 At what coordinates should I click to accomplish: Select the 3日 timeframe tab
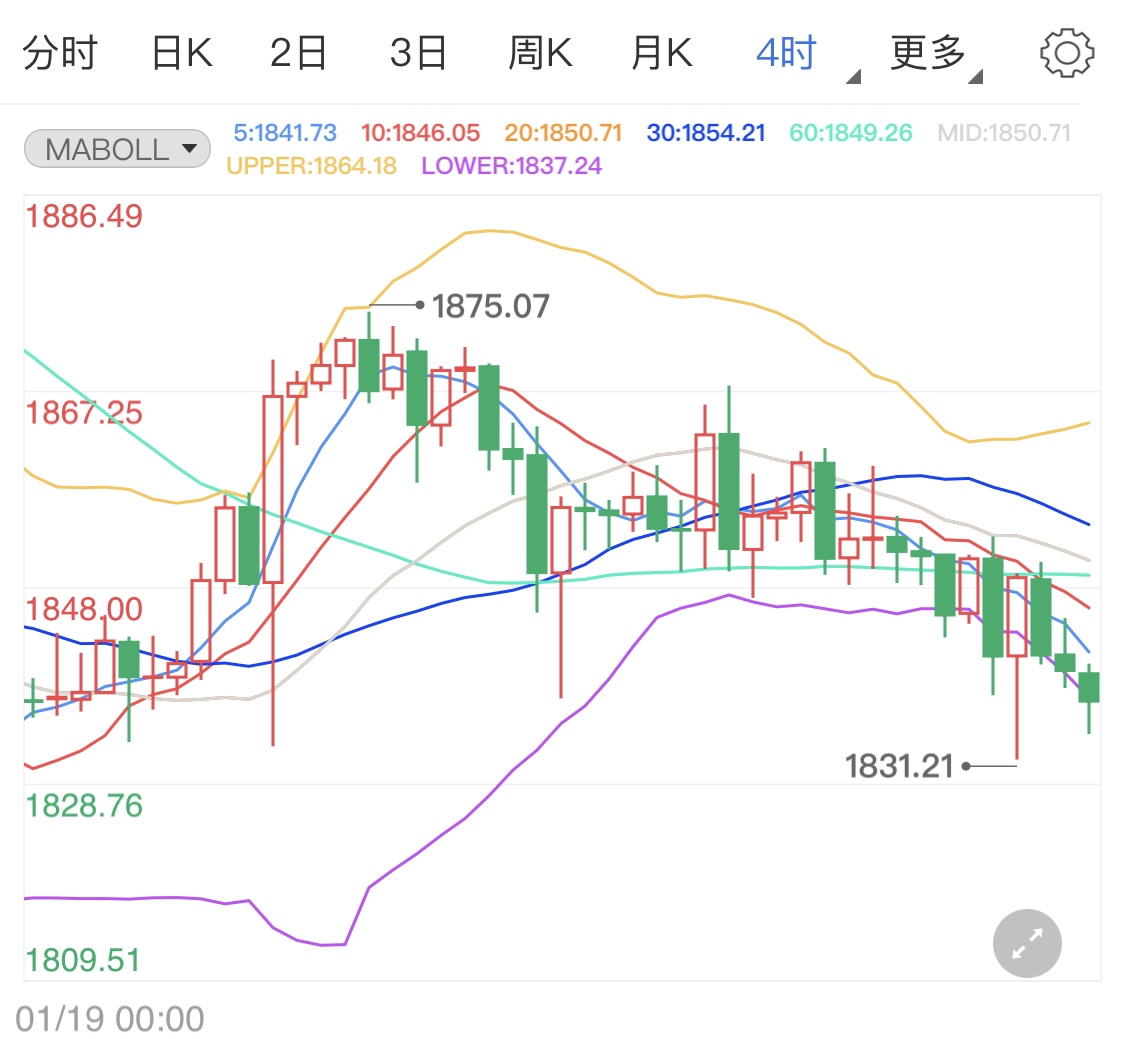(419, 53)
